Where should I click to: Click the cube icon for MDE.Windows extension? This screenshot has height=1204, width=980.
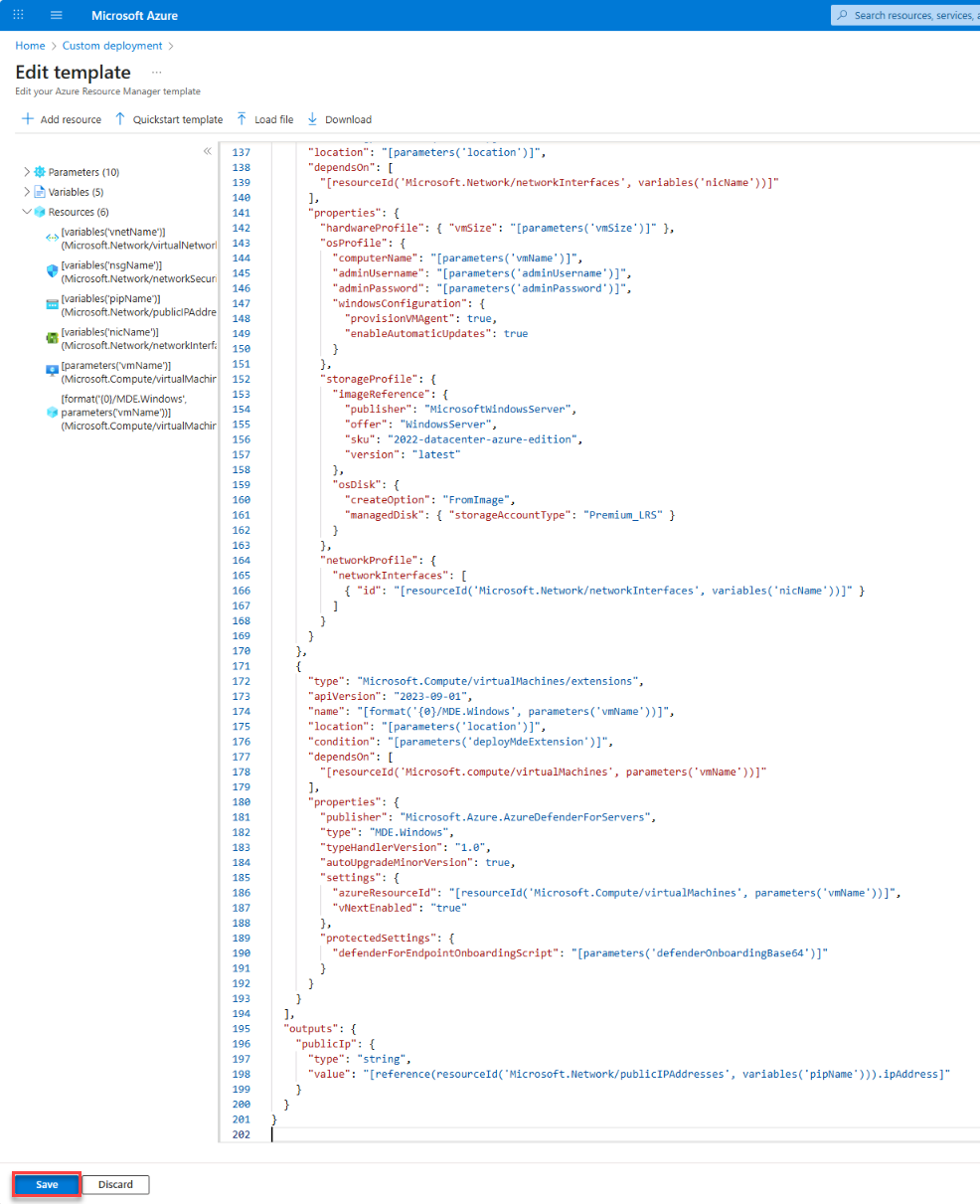pyautogui.click(x=52, y=412)
